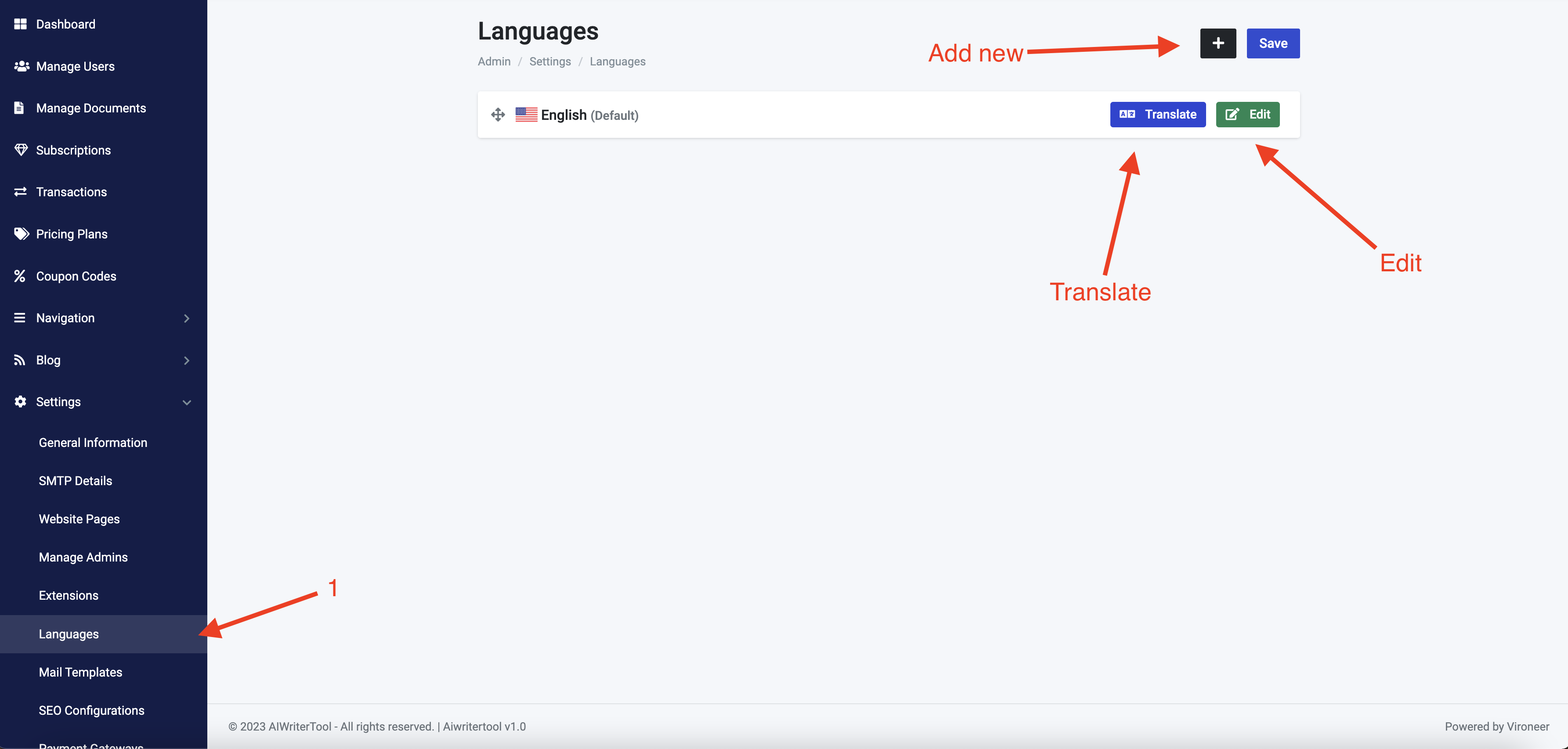Click the Manage Users people icon

pyautogui.click(x=22, y=66)
